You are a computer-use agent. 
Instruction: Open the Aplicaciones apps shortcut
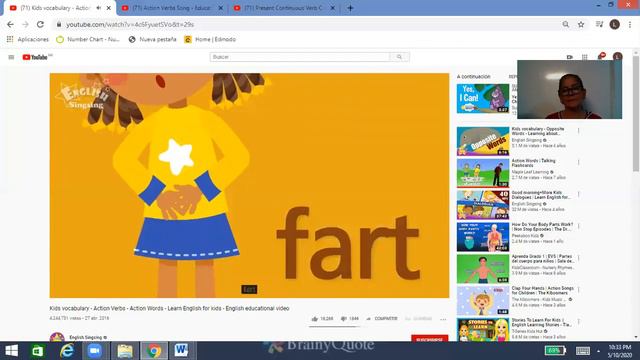point(28,40)
